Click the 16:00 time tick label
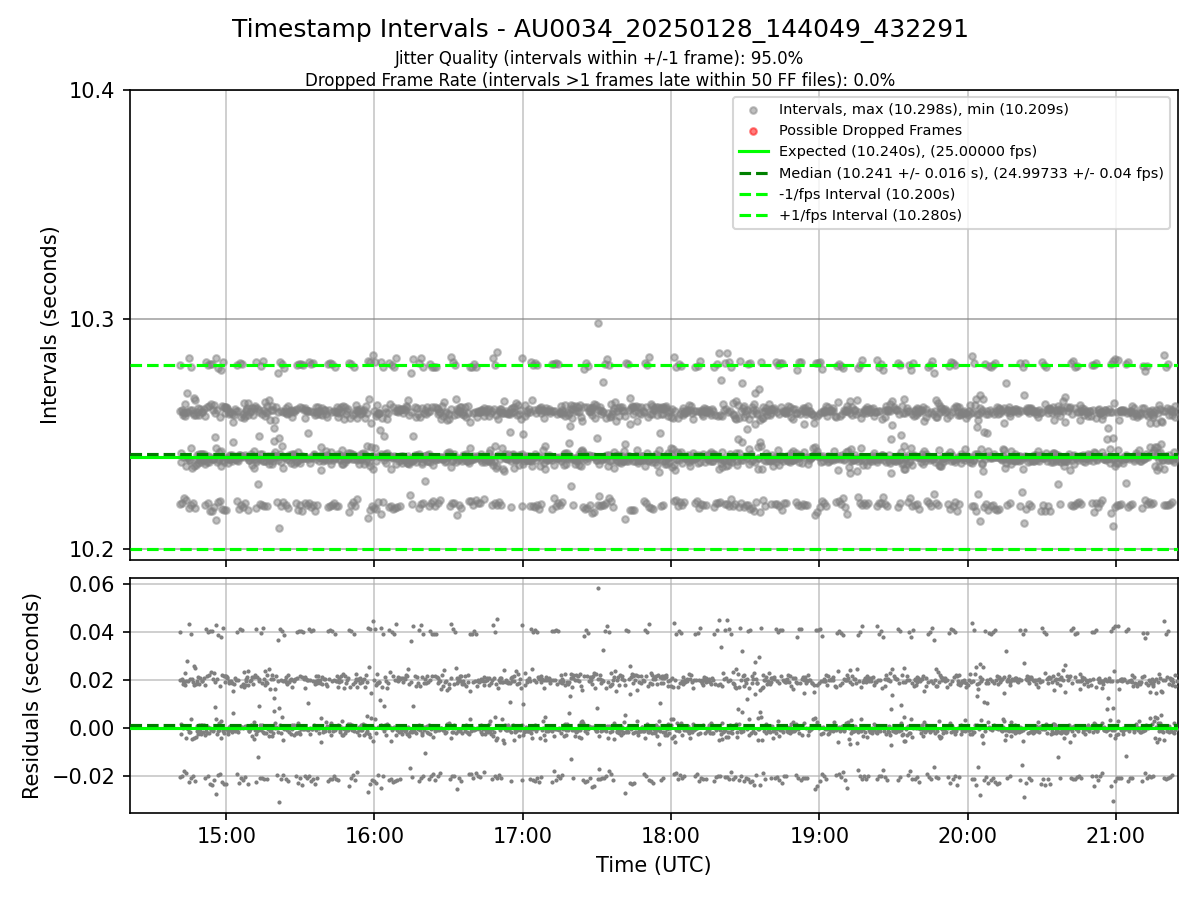Viewport: 1200px width, 900px height. point(374,835)
